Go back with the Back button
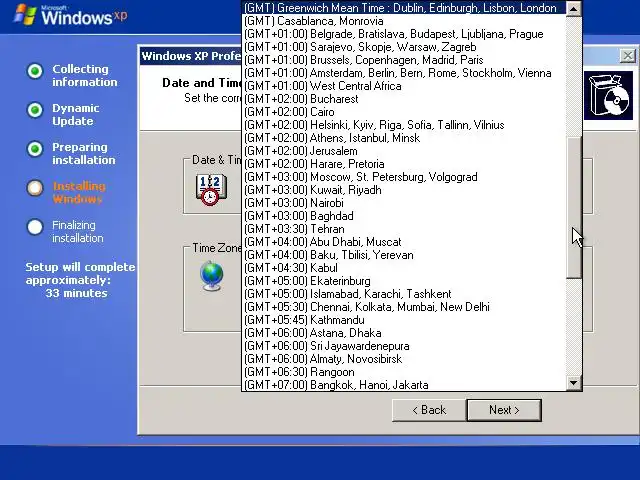 (x=429, y=410)
